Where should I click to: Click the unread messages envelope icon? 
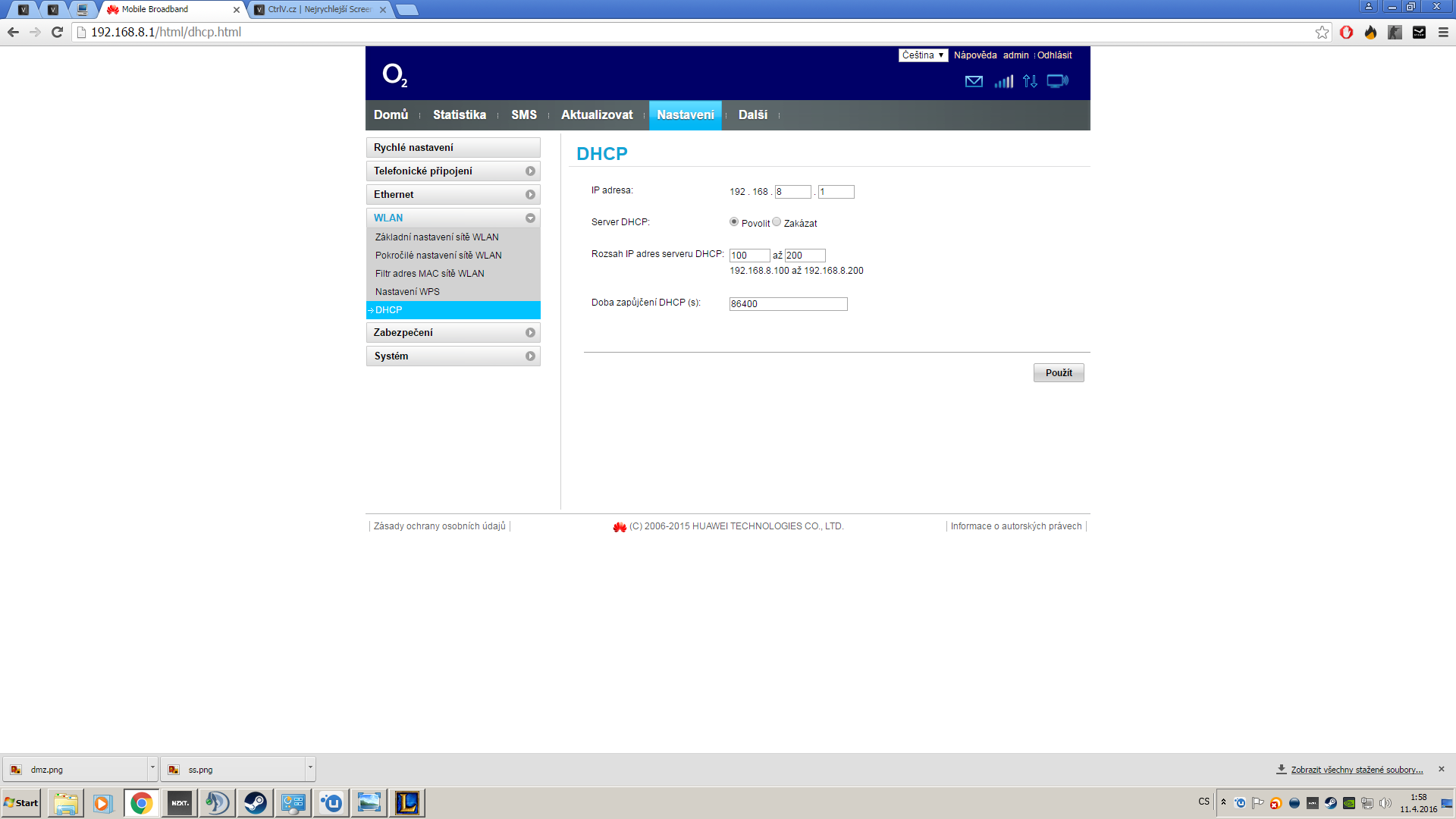click(x=974, y=81)
